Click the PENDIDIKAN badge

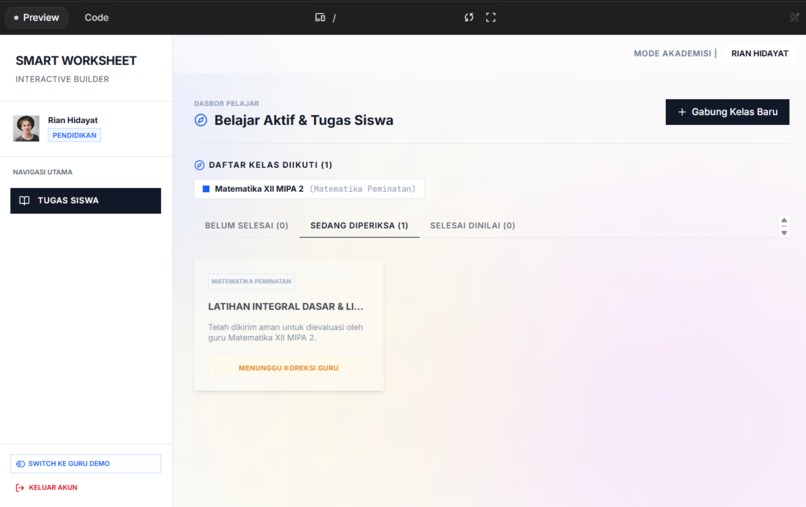click(75, 135)
